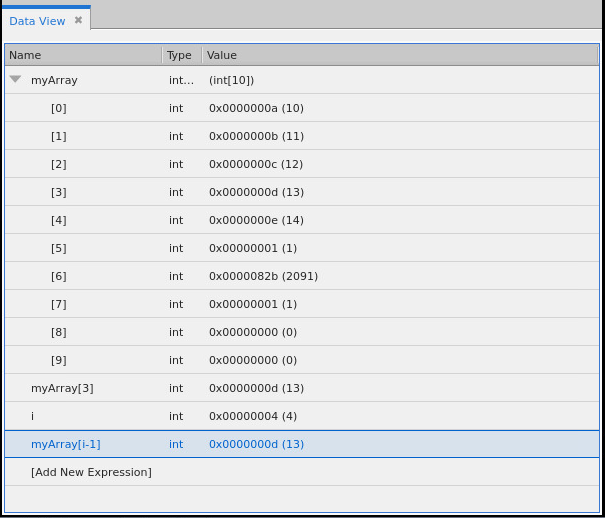The image size is (605, 518).
Task: Select the myArray[3] expression row
Action: tap(62, 388)
